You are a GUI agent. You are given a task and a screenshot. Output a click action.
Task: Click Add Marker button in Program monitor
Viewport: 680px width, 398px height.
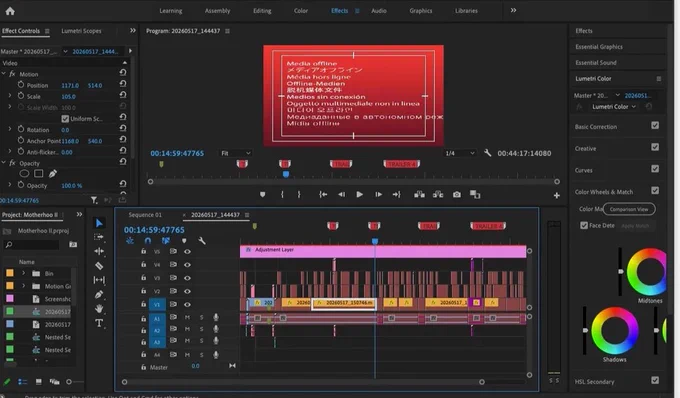click(x=262, y=195)
